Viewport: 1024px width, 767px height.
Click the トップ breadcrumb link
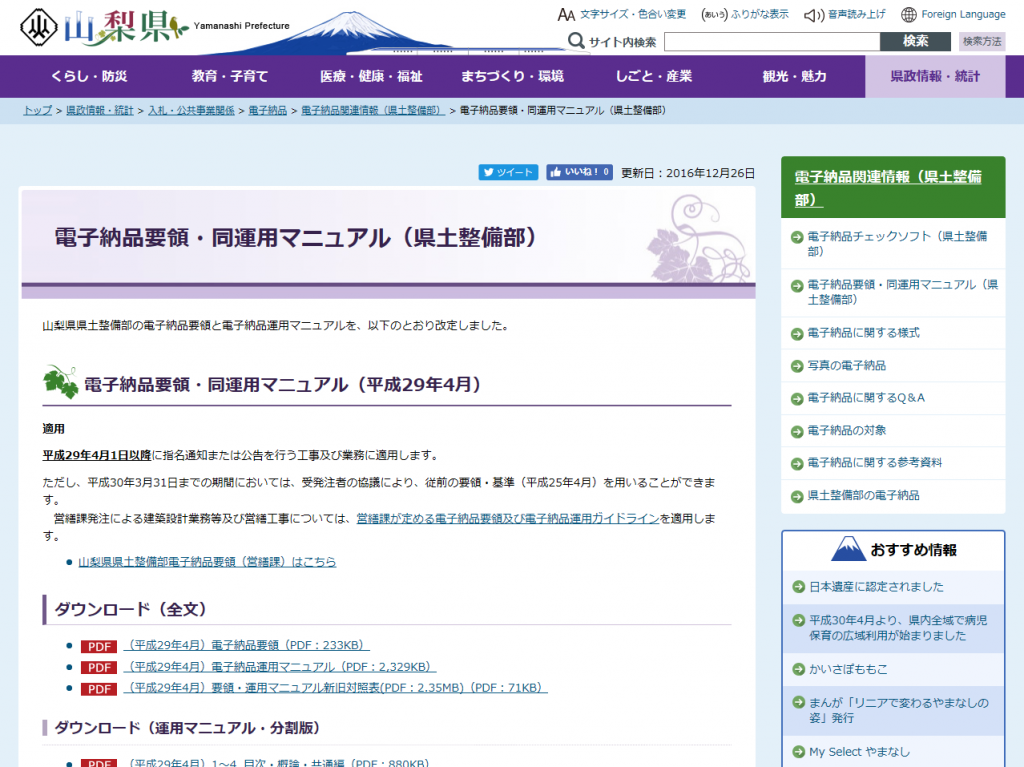click(38, 110)
